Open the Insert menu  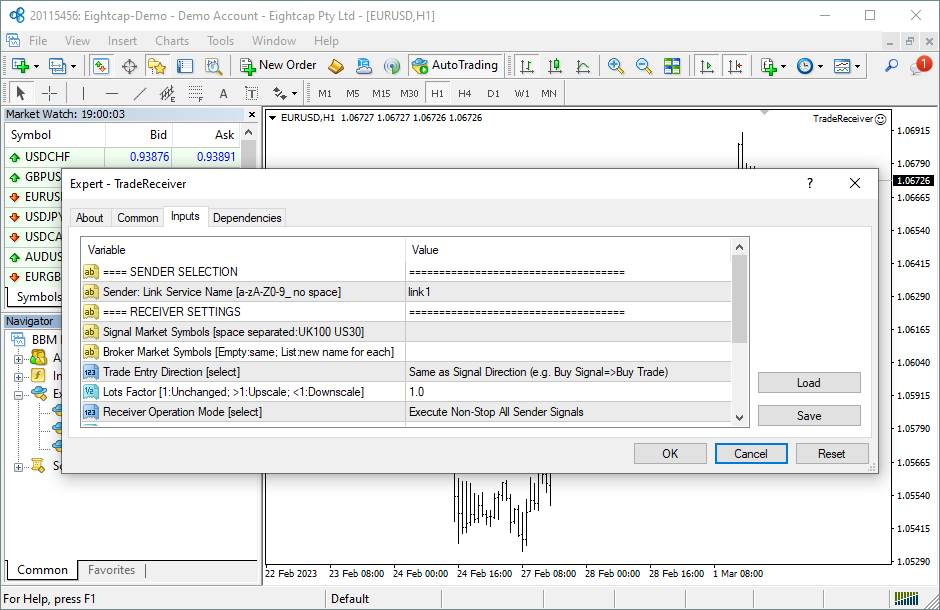pos(122,41)
